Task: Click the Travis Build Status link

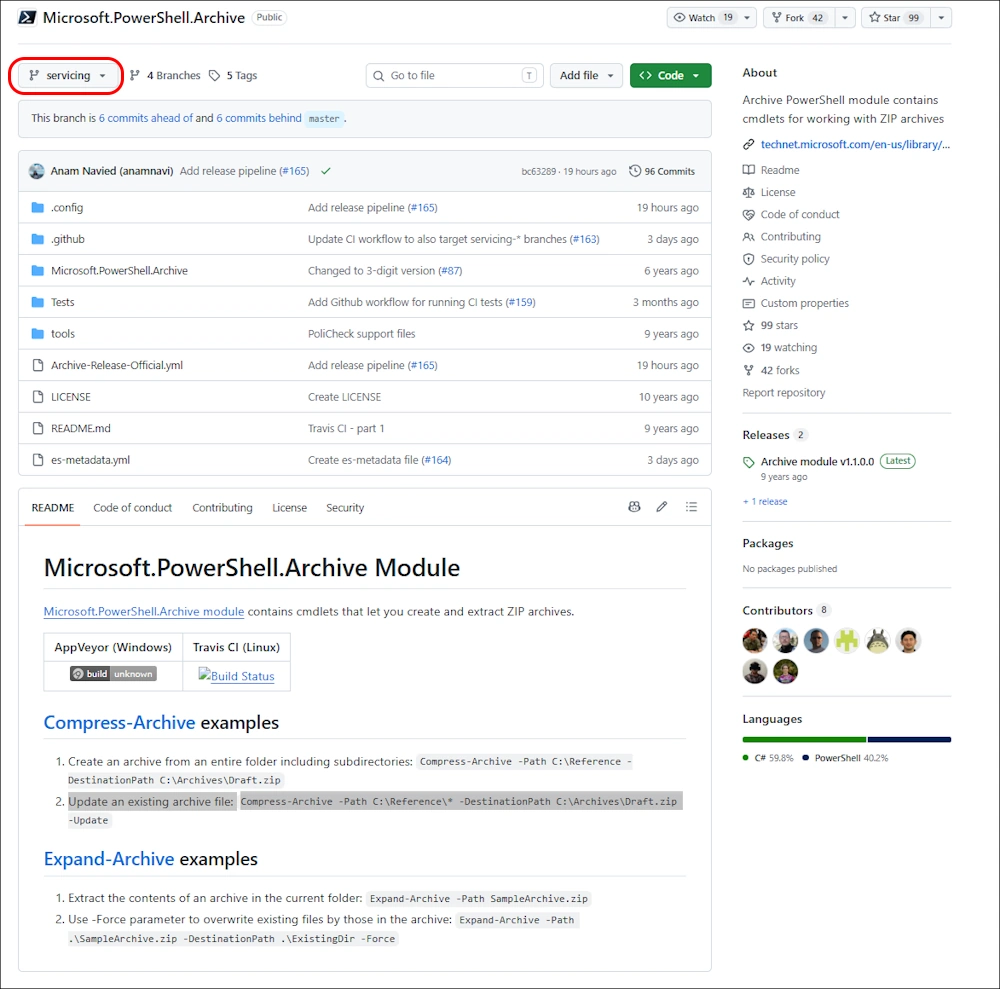Action: [x=237, y=675]
